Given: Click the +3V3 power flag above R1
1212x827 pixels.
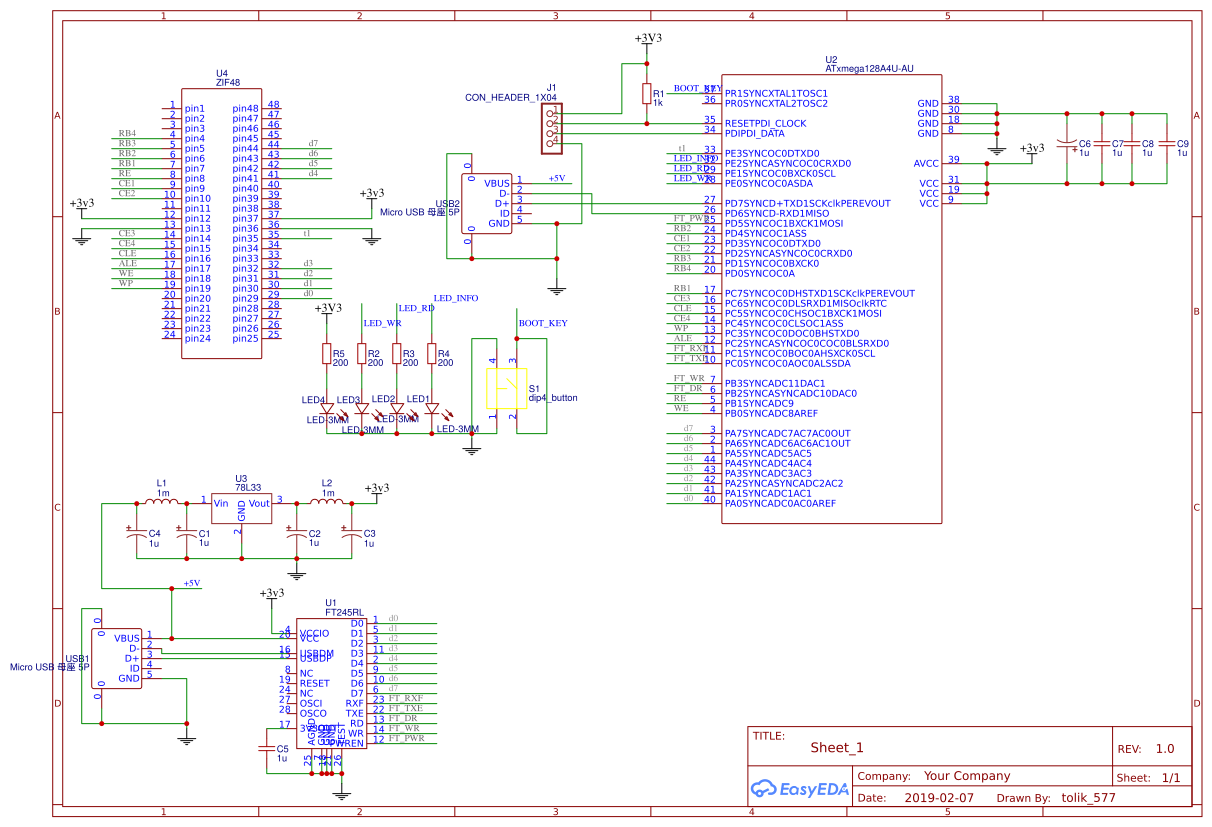Looking at the screenshot, I should (x=645, y=40).
